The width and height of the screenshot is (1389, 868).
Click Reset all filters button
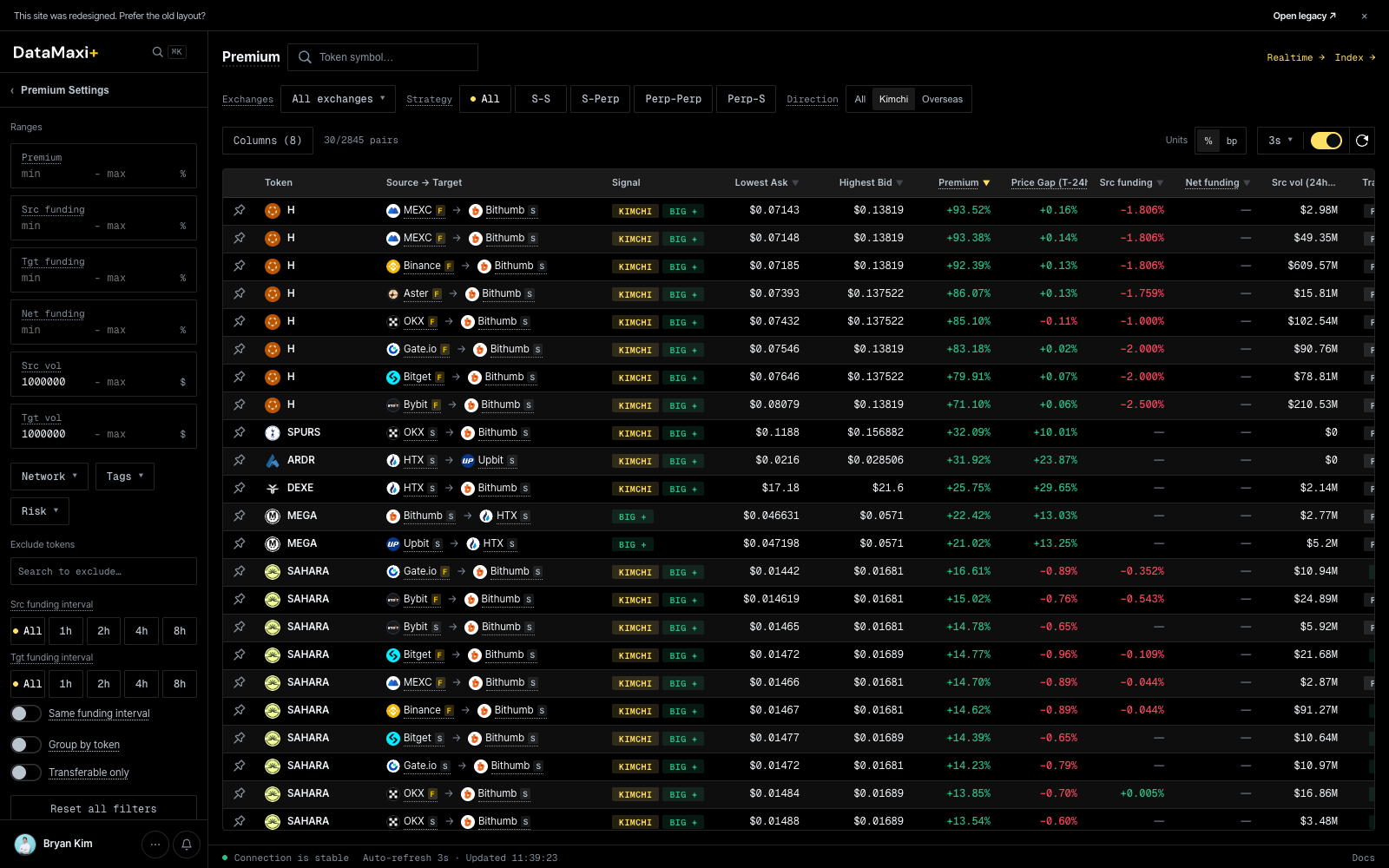[103, 807]
